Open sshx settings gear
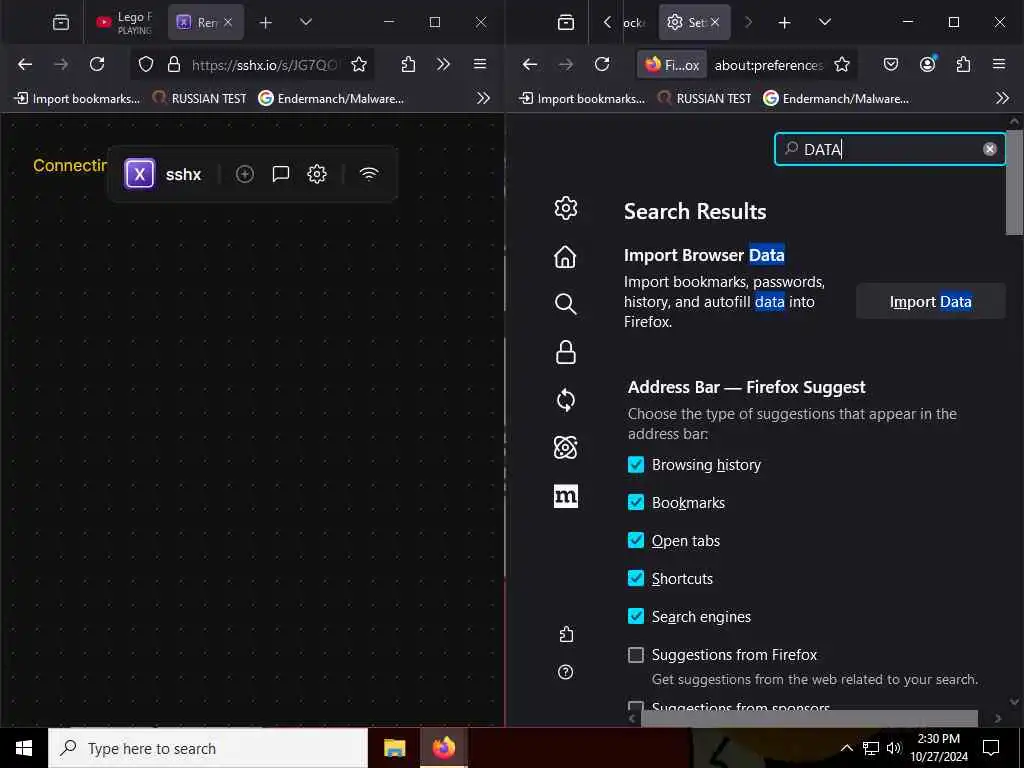1024x768 pixels. coord(317,174)
